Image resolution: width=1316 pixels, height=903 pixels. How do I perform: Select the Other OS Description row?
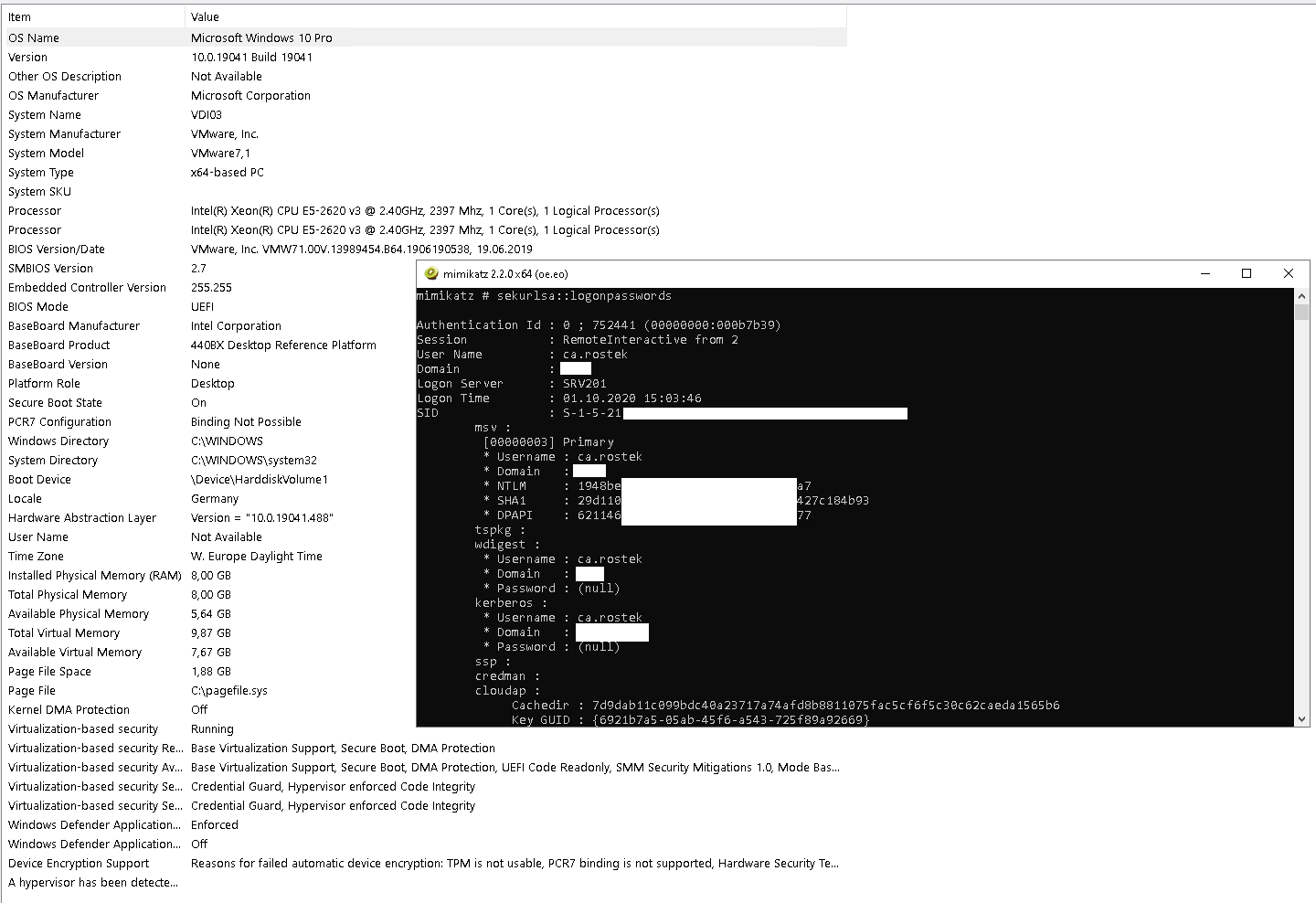(423, 76)
